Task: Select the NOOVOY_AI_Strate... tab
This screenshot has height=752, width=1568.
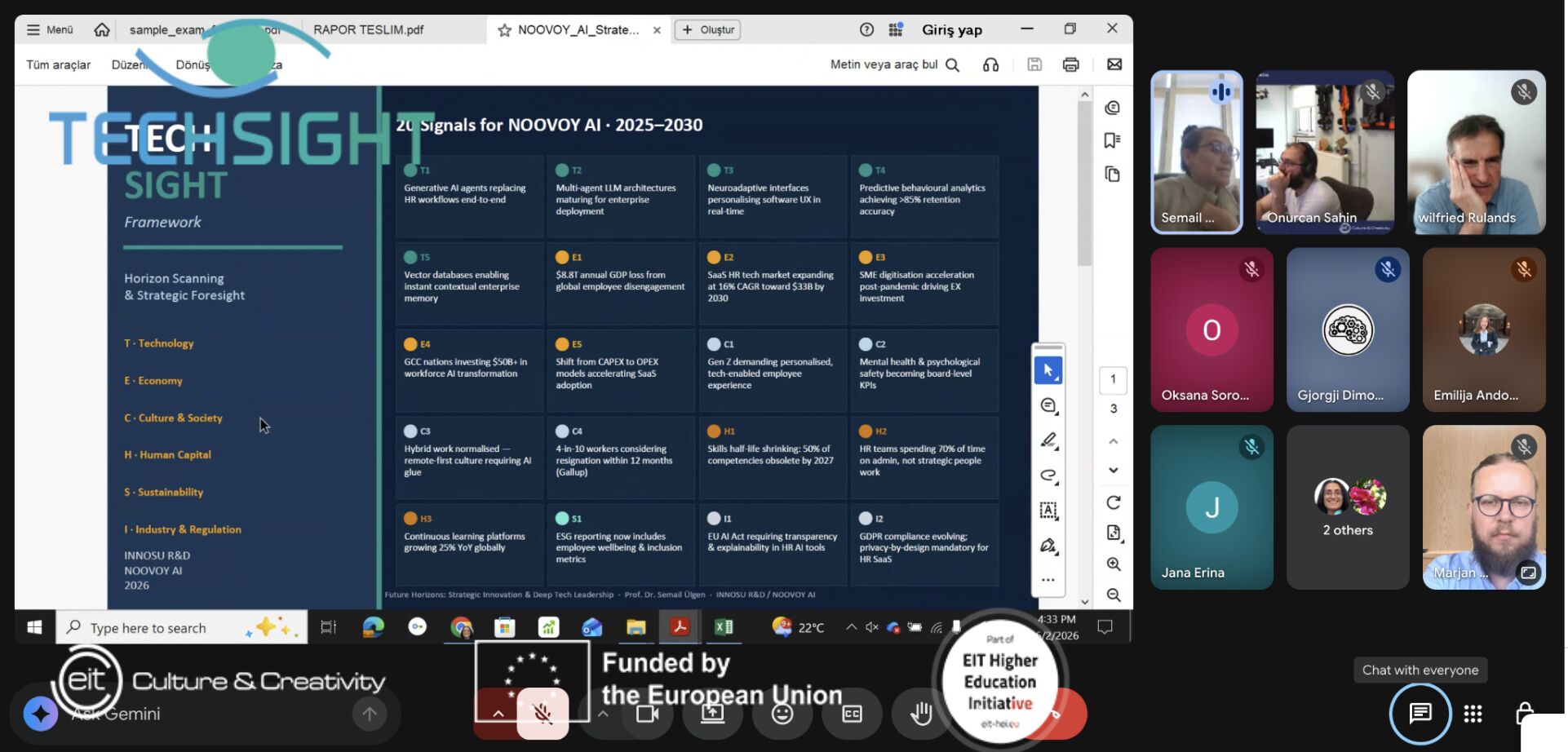Action: pyautogui.click(x=578, y=29)
